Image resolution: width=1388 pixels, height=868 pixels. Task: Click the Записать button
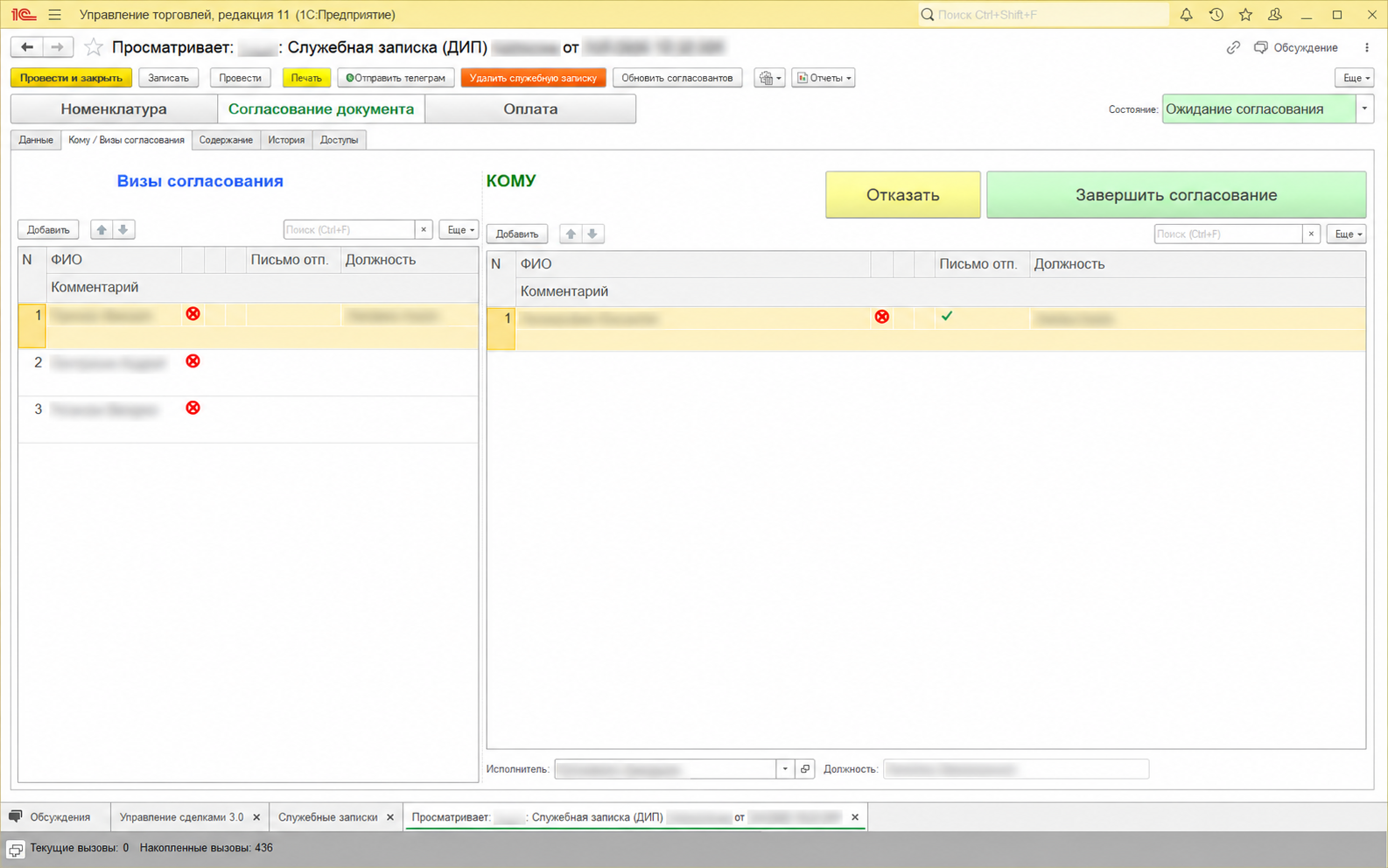coord(169,78)
